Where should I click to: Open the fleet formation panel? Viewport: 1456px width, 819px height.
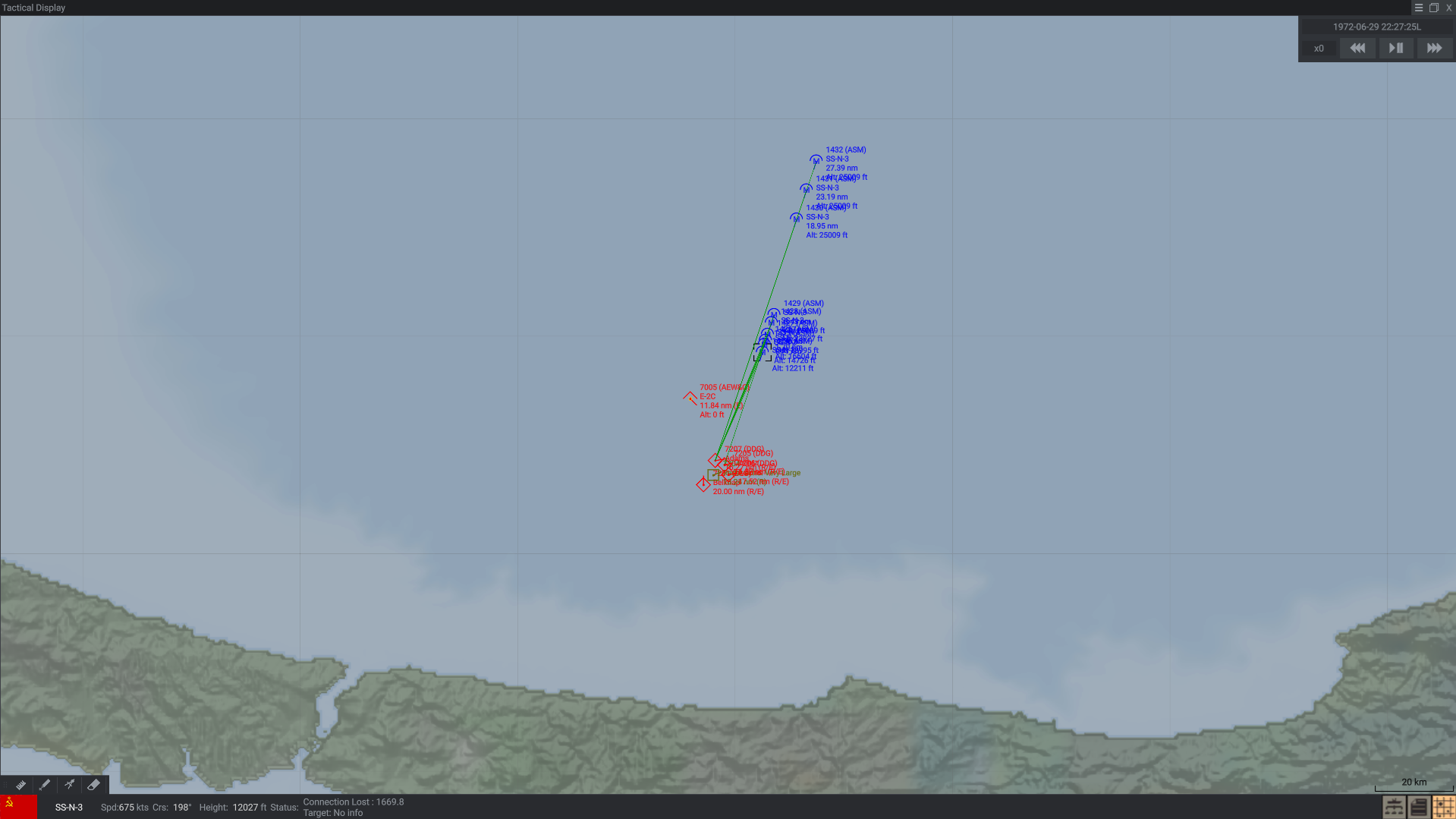click(x=1394, y=807)
